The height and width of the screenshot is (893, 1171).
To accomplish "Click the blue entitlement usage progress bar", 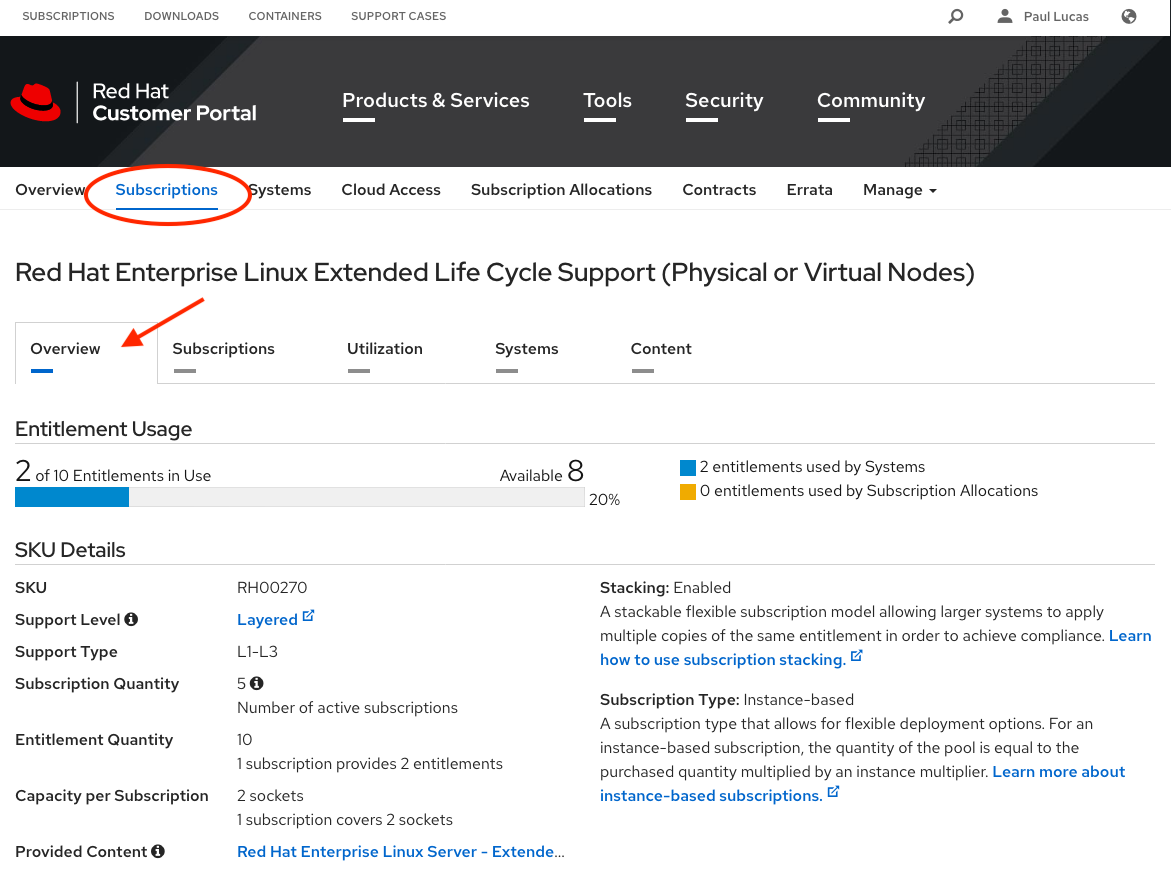I will click(x=72, y=498).
